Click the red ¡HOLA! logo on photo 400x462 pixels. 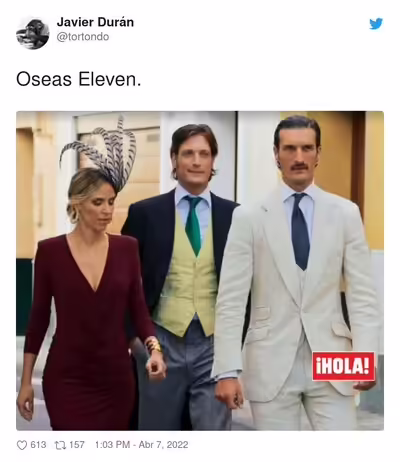click(x=343, y=366)
